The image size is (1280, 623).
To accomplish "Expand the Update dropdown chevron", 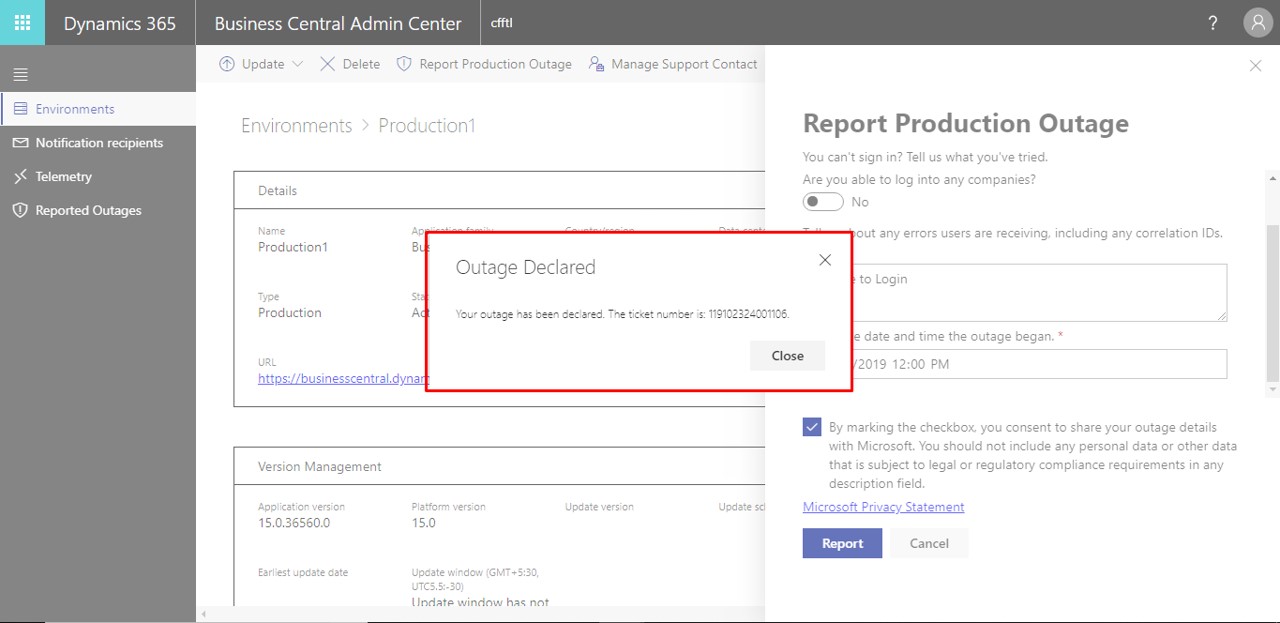I will [297, 64].
